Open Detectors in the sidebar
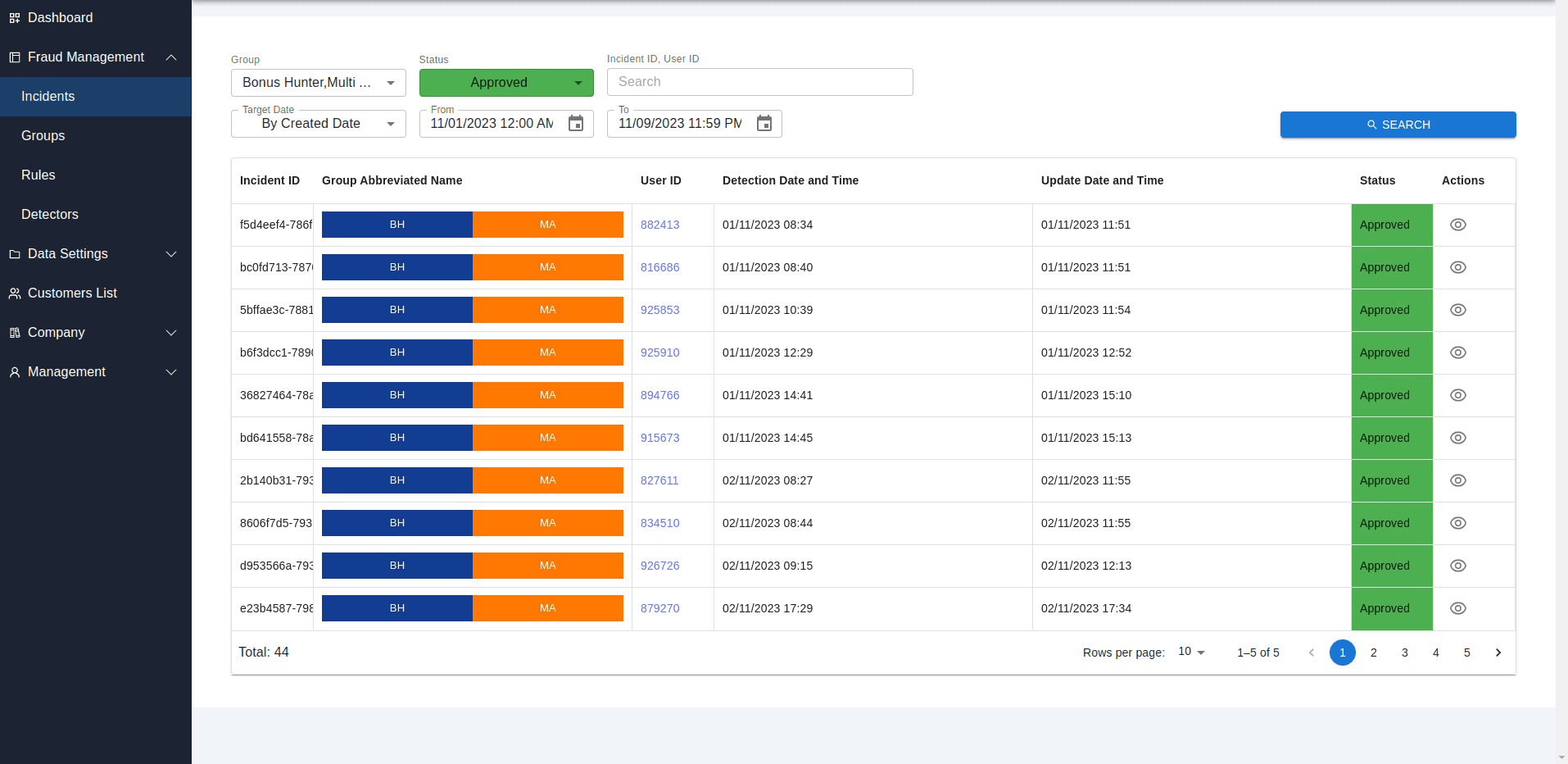The image size is (1568, 764). click(x=96, y=215)
